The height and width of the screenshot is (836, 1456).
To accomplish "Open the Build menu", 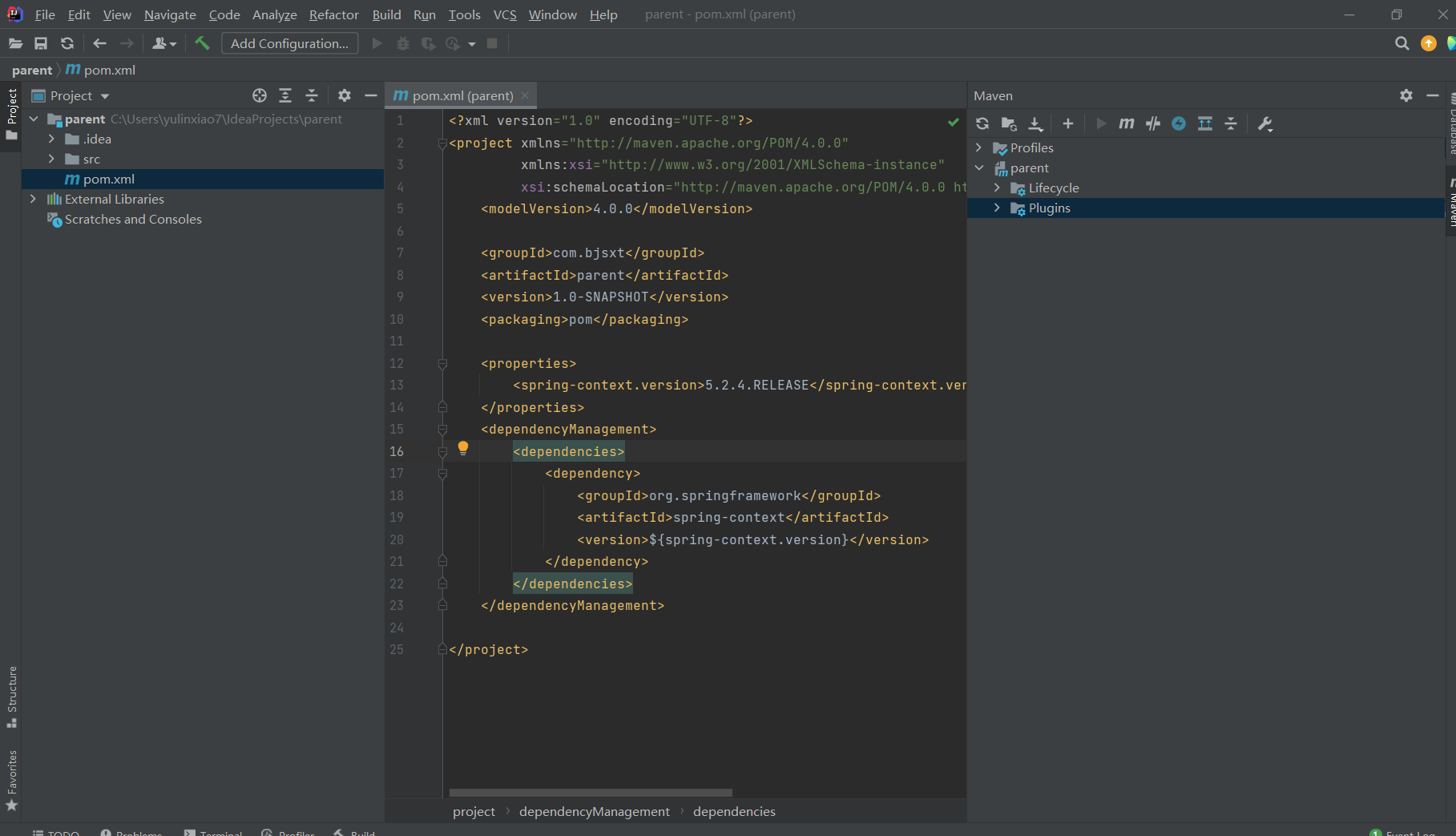I will coord(386,14).
